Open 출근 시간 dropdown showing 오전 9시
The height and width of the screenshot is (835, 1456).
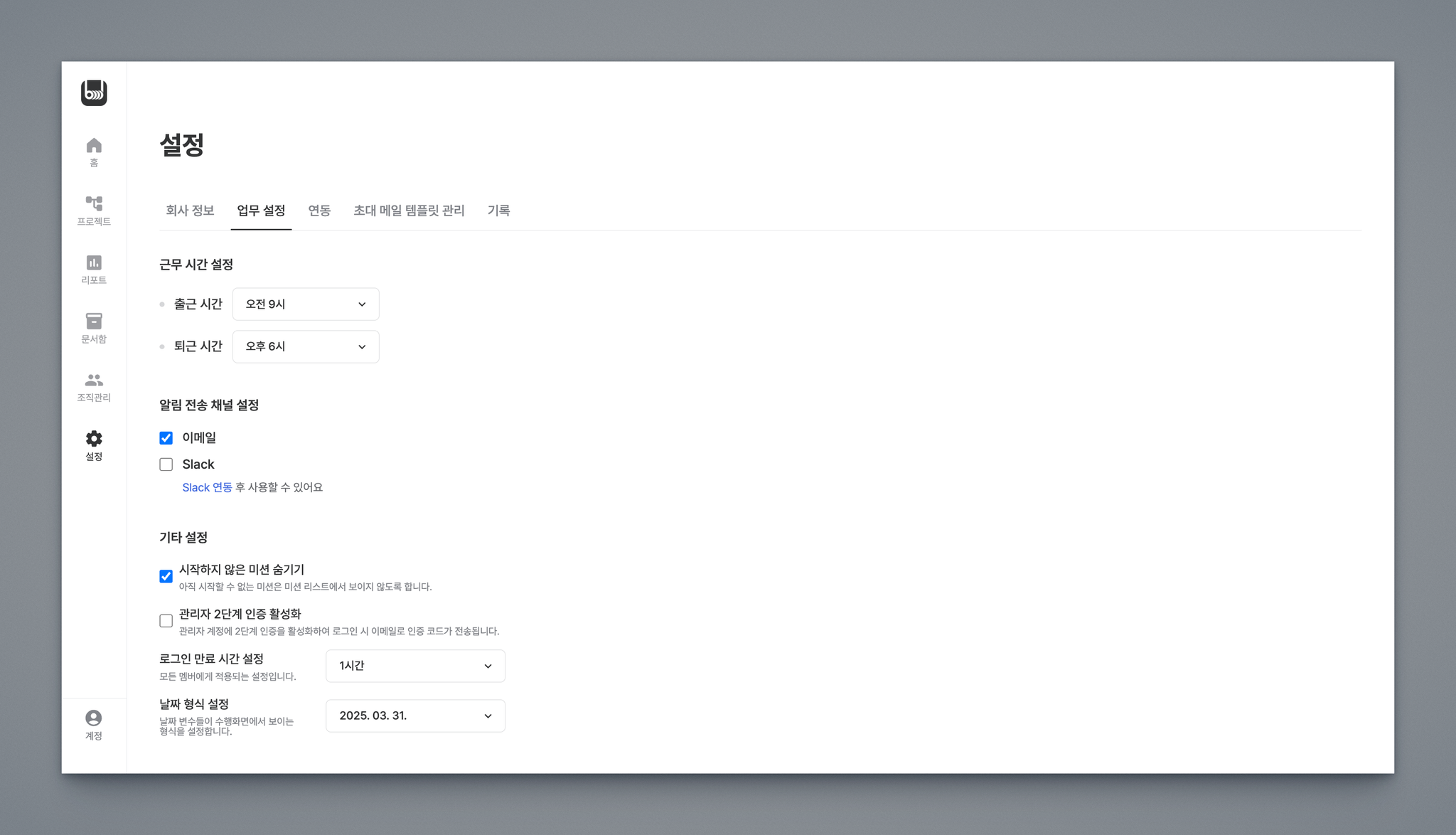click(306, 304)
